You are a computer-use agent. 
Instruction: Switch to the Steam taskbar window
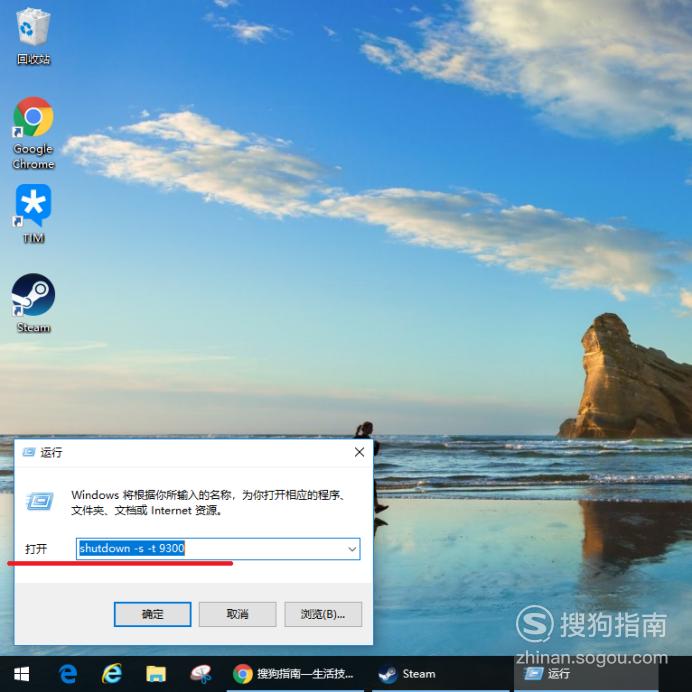[440, 674]
